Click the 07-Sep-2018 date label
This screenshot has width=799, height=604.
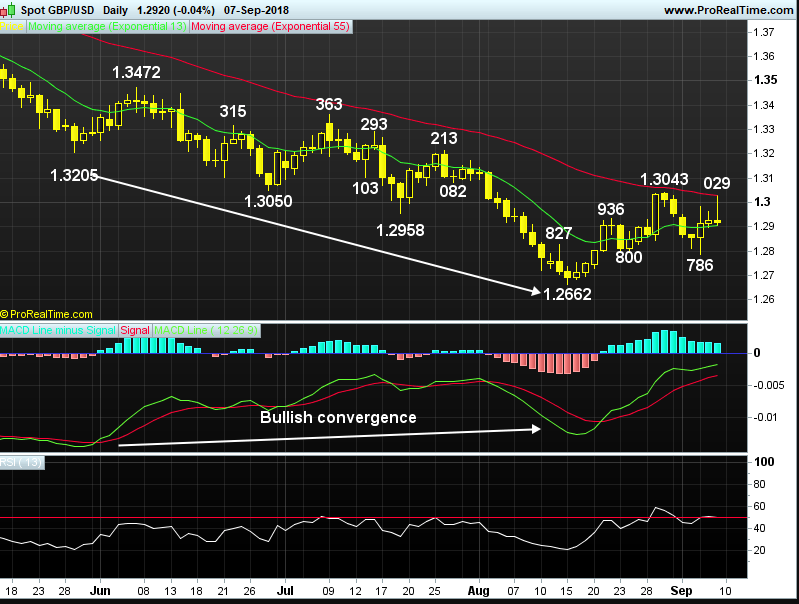pos(256,10)
